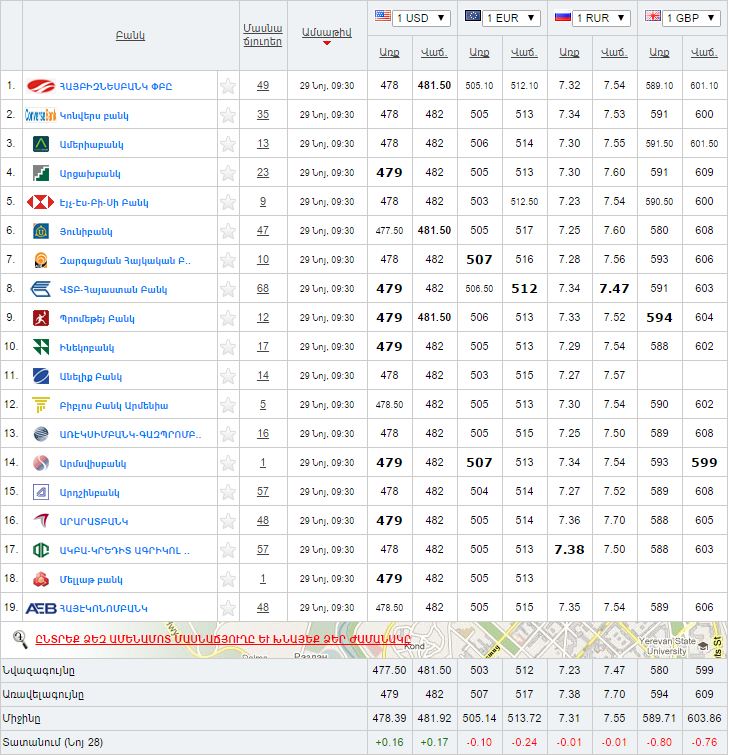Screen dimensions: 729x755
Task: Toggle favorite star for Araratbank row 16
Action: (x=228, y=521)
